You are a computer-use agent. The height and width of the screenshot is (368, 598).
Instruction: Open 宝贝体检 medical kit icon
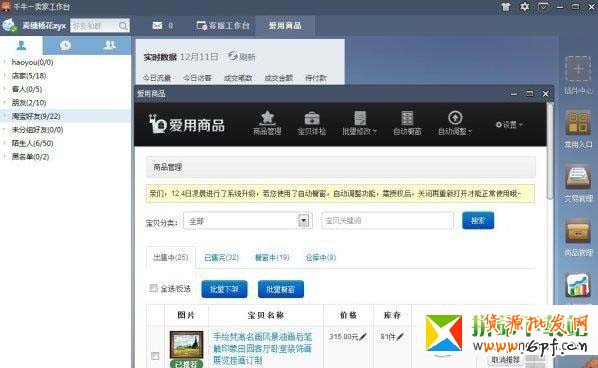[x=312, y=118]
